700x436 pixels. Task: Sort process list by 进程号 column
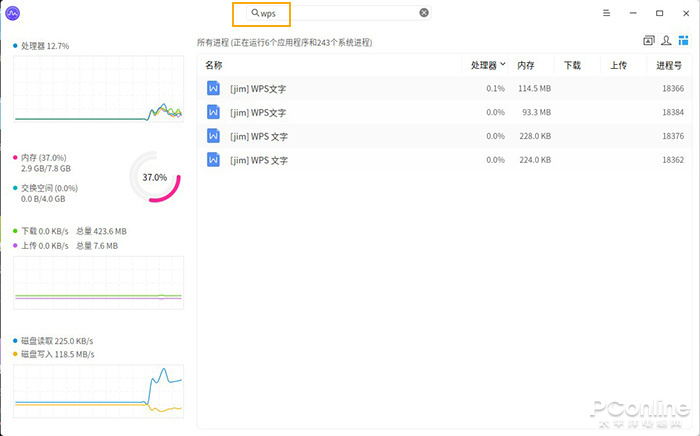tap(669, 65)
